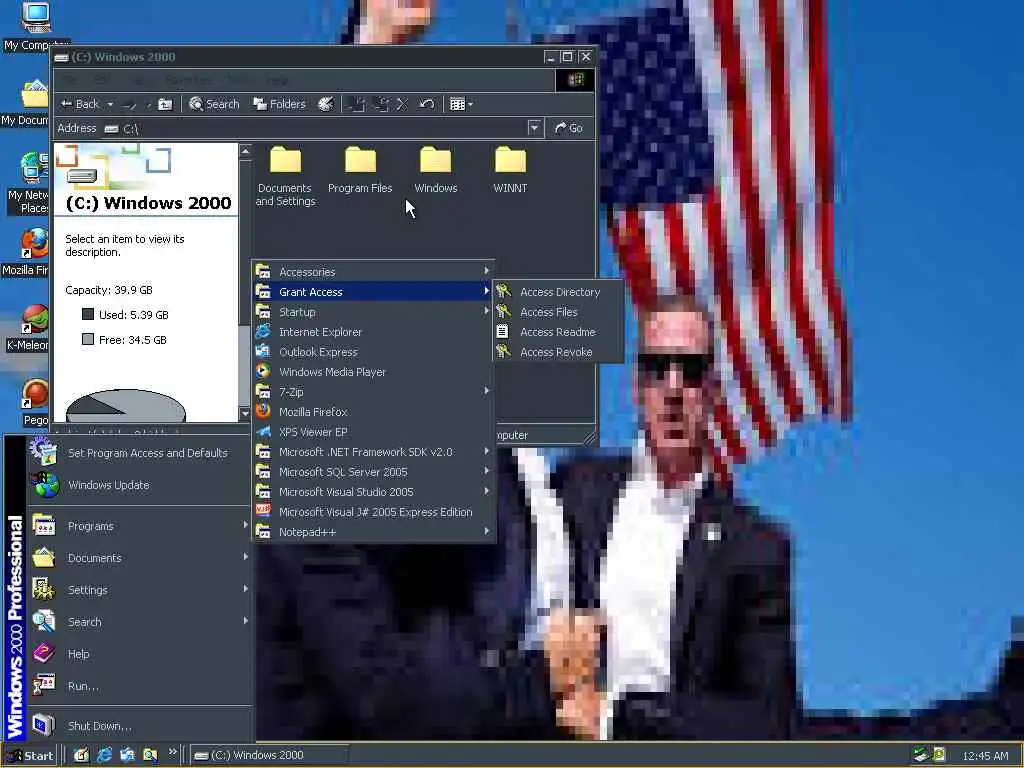Image resolution: width=1024 pixels, height=768 pixels.
Task: Open K-Meleon desktop shortcut
Action: pos(27,328)
